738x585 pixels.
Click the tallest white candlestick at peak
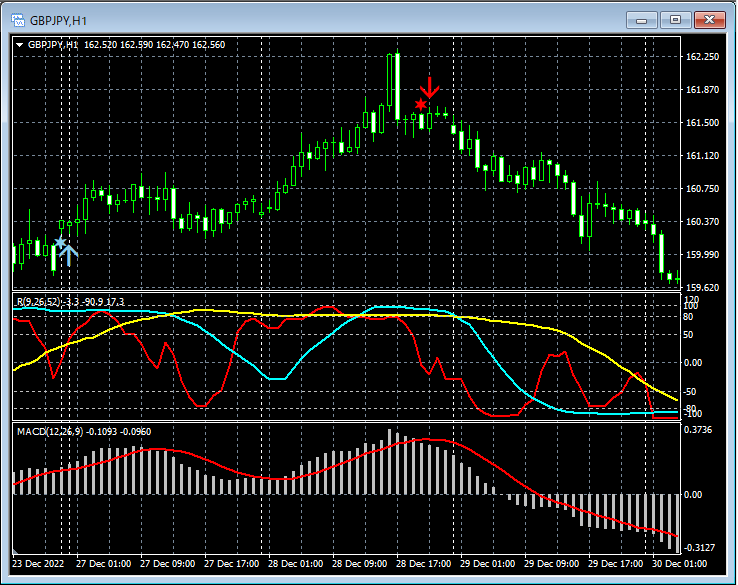tap(396, 85)
